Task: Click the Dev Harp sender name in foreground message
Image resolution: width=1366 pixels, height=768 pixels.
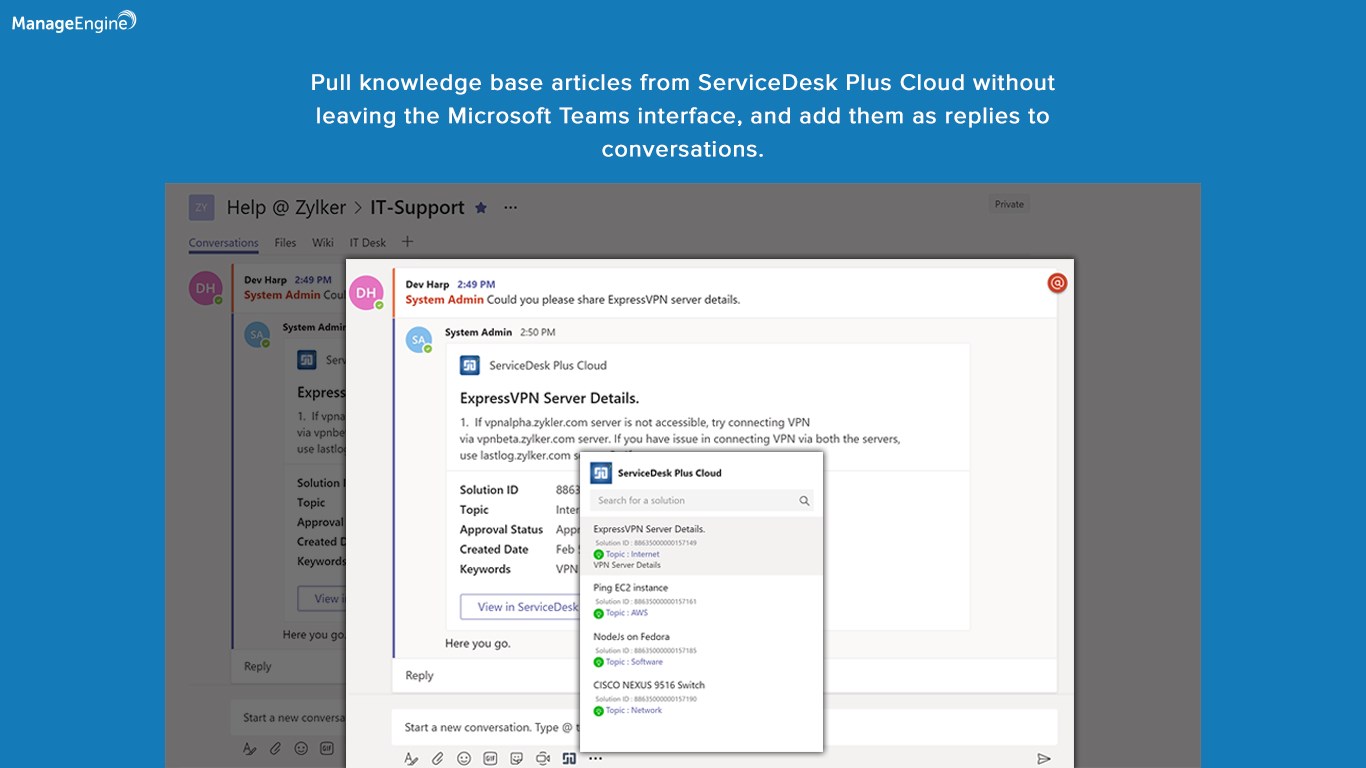Action: (x=427, y=285)
